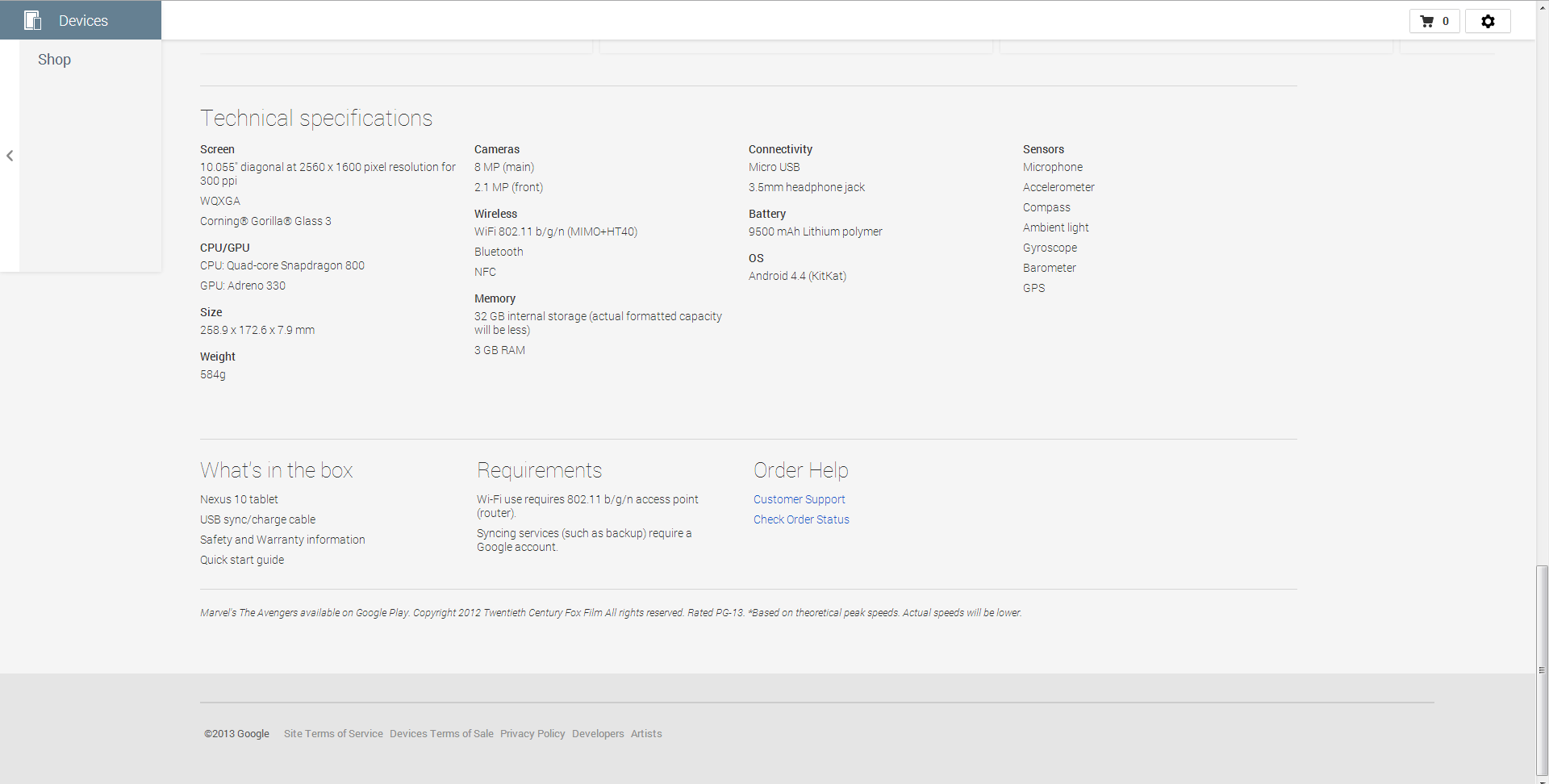Click the Devices icon in the header

32,20
